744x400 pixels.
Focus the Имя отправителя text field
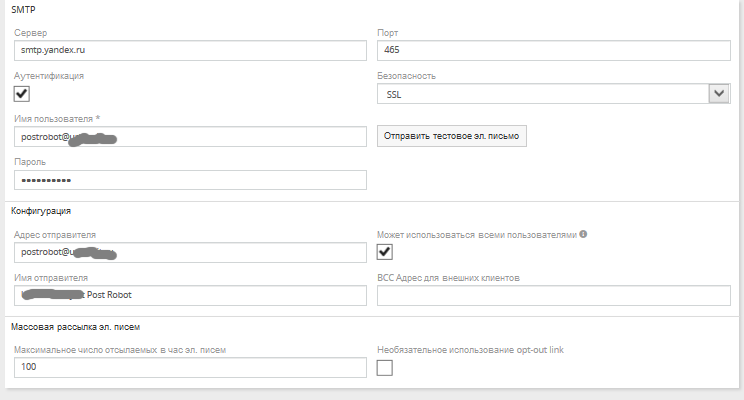pyautogui.click(x=191, y=295)
